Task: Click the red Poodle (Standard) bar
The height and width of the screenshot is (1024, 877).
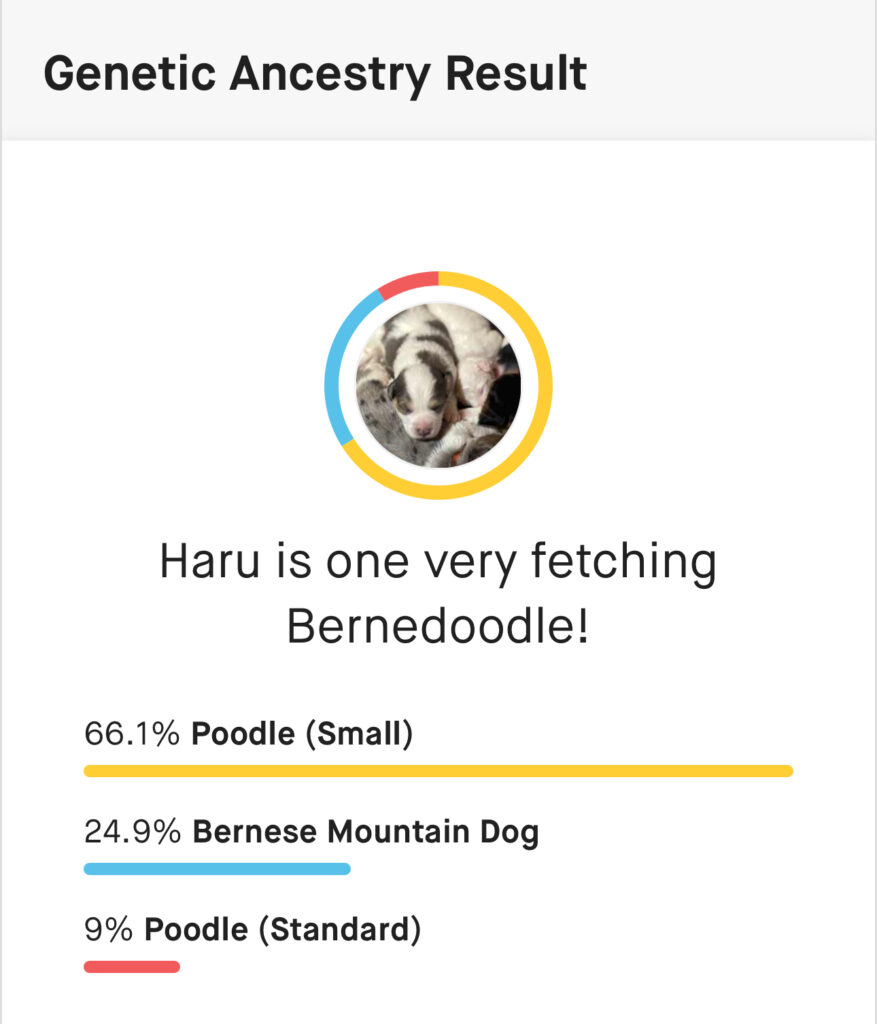Action: click(x=132, y=967)
